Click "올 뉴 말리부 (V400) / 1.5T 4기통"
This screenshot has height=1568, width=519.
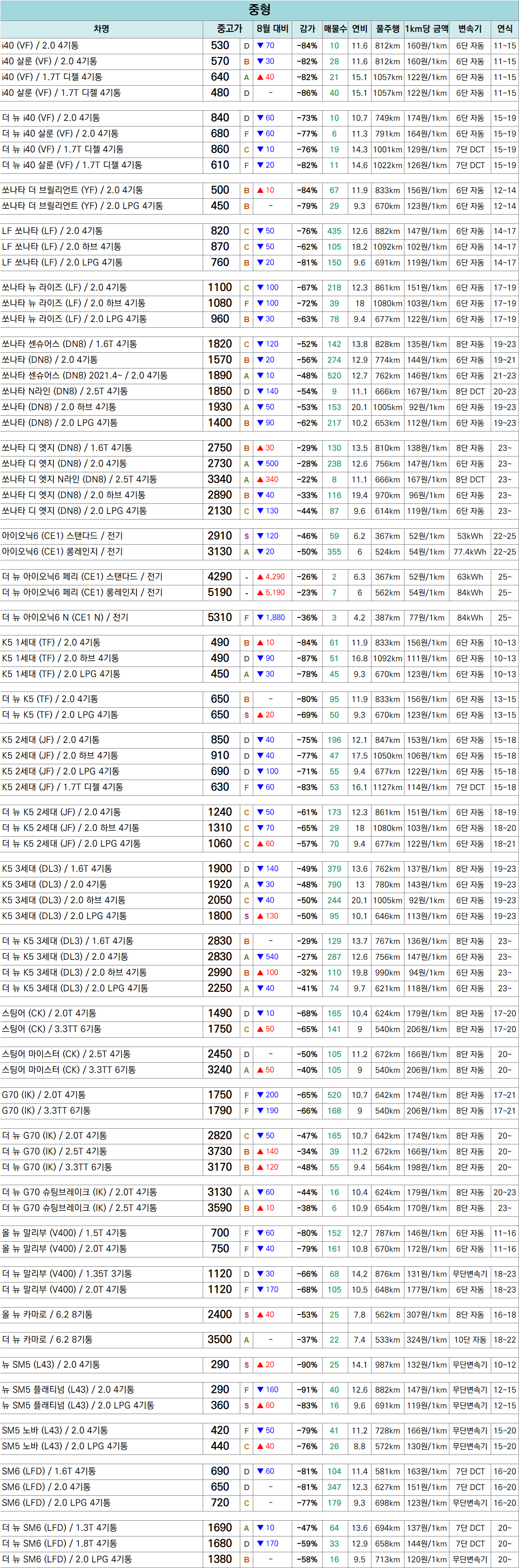tap(64, 1233)
